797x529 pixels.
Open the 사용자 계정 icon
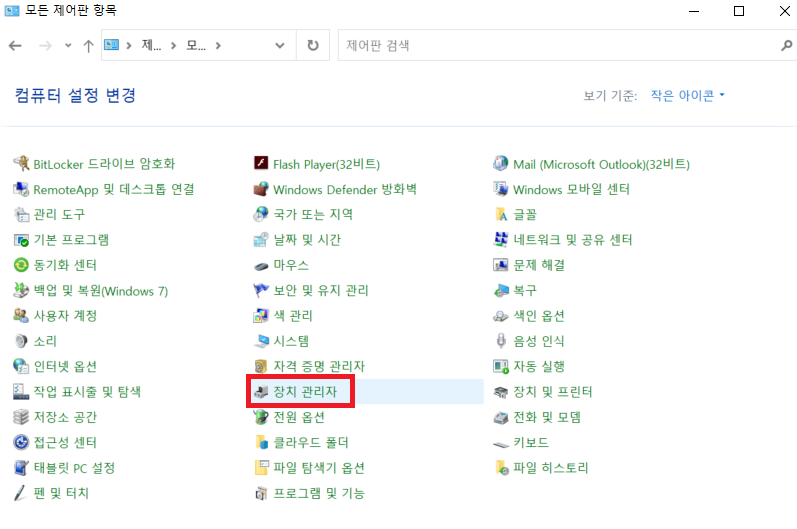pos(21,316)
